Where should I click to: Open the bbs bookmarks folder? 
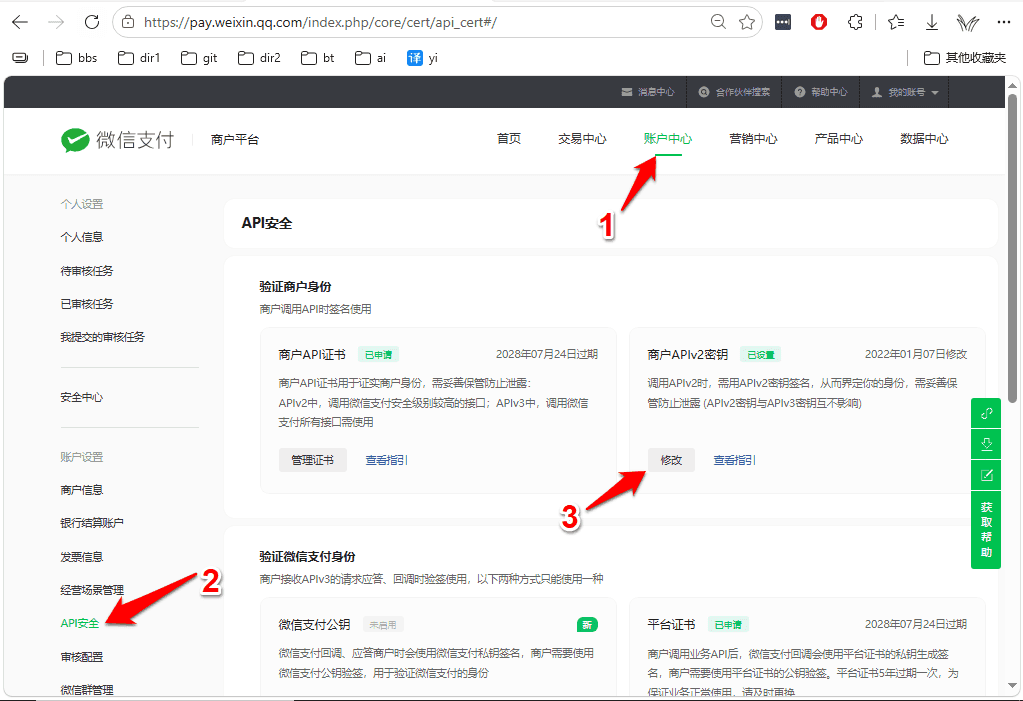[x=76, y=58]
